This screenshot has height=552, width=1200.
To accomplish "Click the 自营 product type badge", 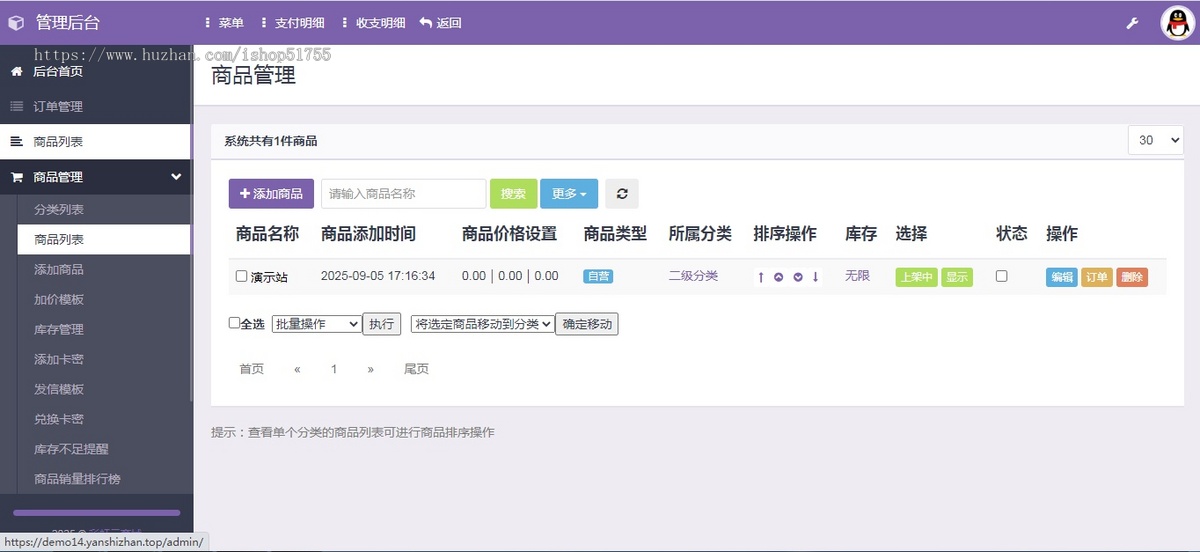I will click(x=598, y=276).
